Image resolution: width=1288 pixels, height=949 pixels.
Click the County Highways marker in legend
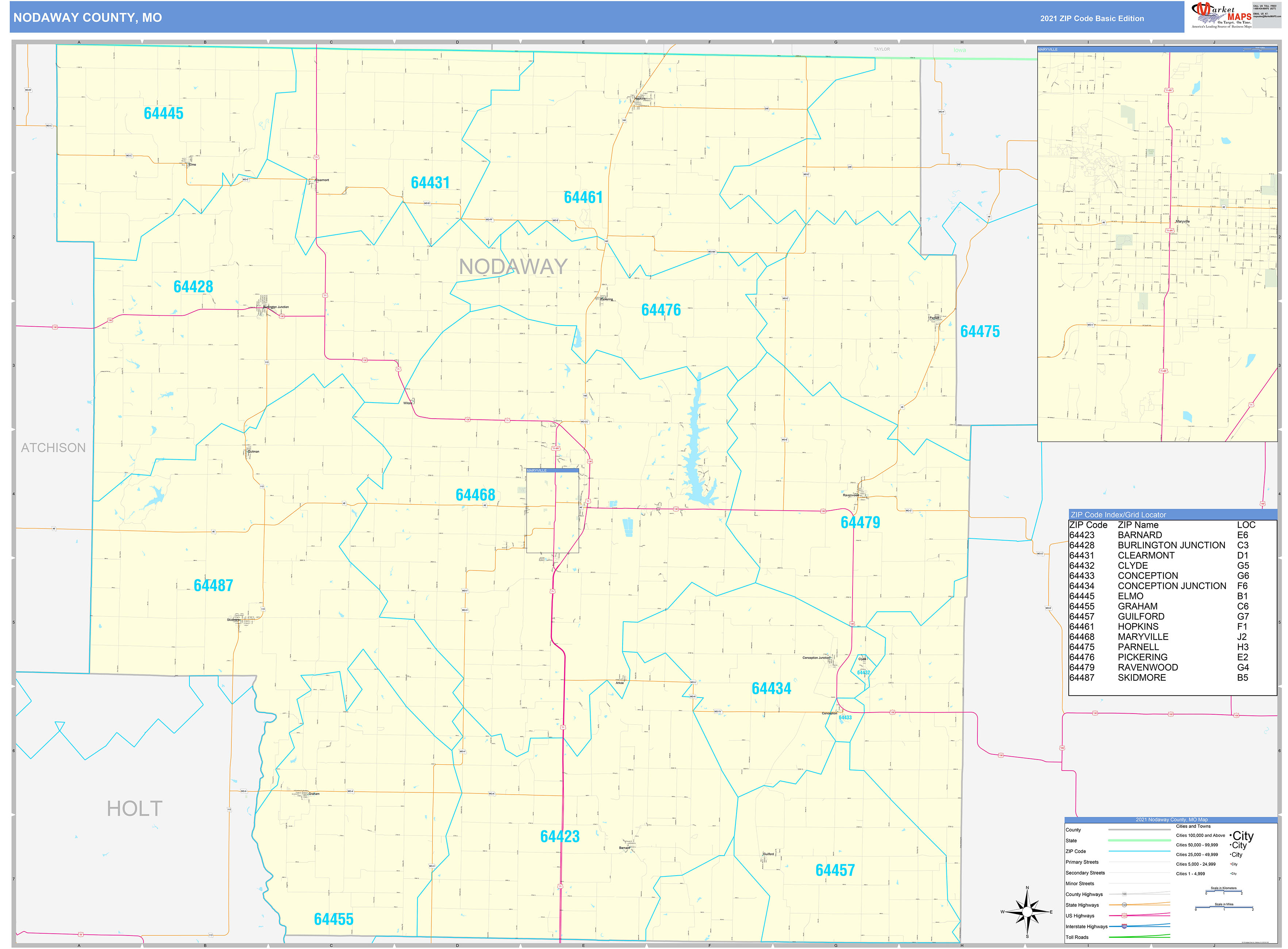1124,894
